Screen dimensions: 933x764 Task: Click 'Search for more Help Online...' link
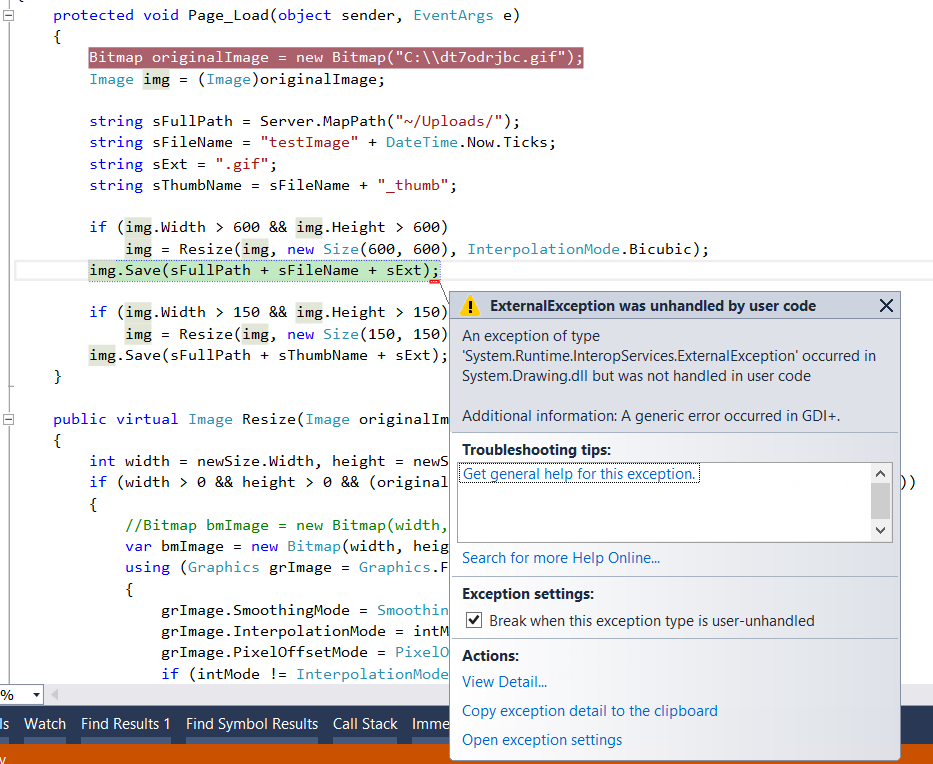click(x=561, y=558)
